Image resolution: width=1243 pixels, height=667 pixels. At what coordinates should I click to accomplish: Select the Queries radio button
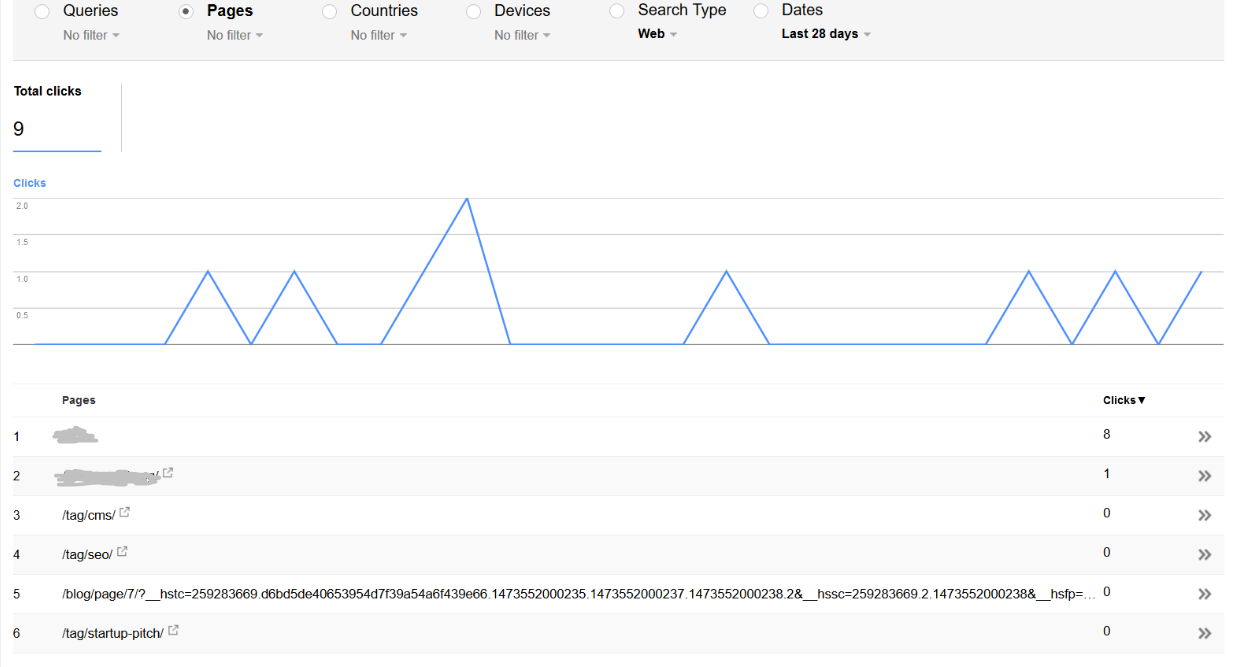pos(42,11)
